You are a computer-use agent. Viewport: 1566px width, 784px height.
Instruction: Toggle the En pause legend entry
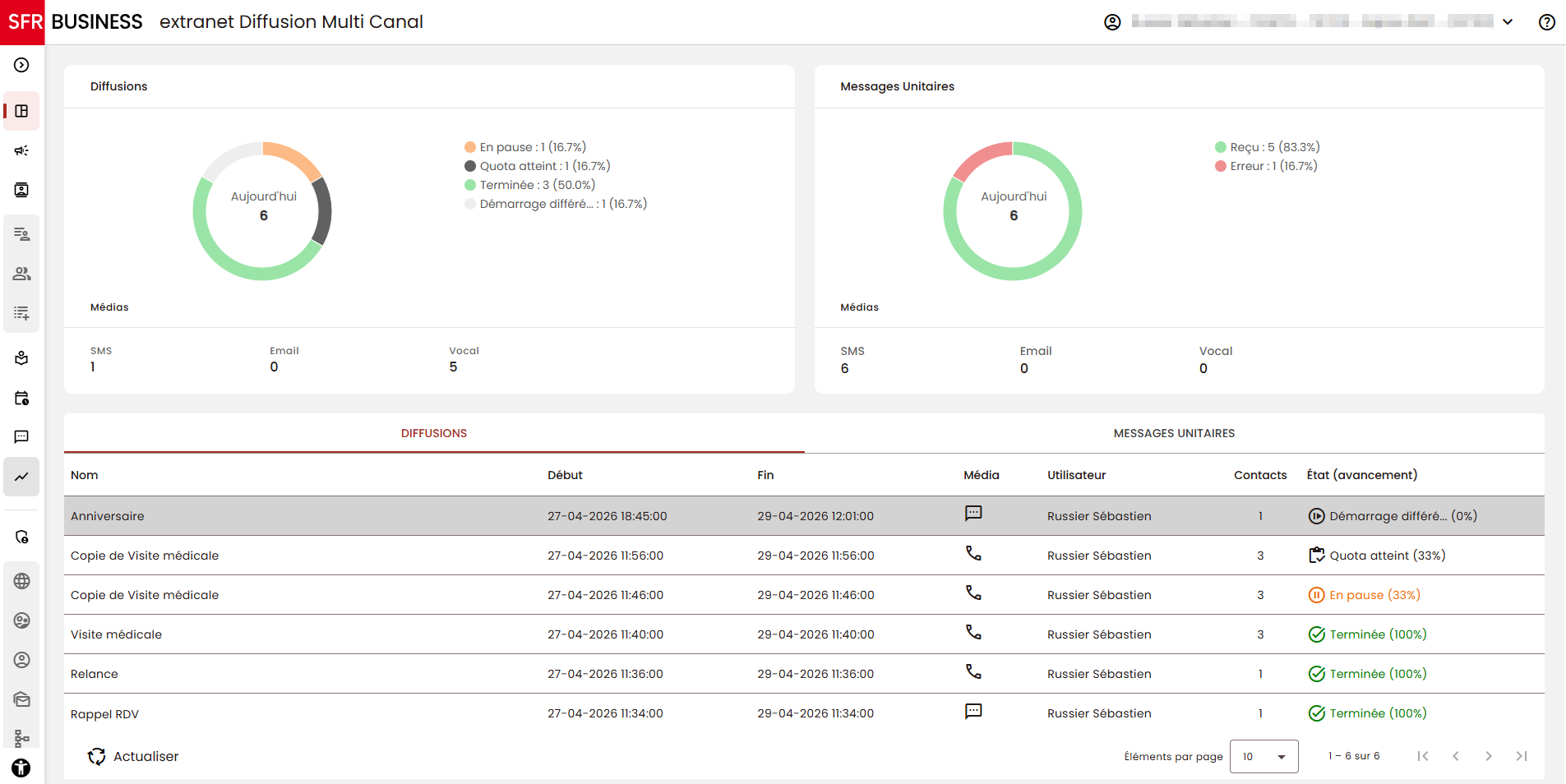pyautogui.click(x=525, y=147)
